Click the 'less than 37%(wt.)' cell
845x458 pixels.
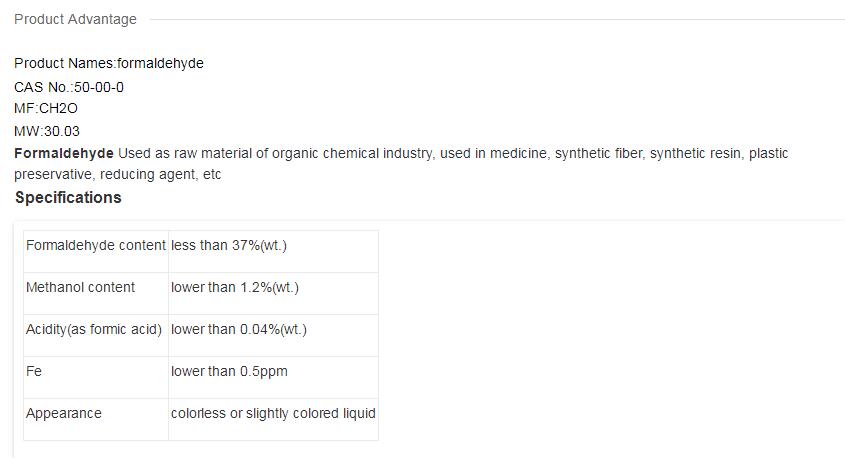point(229,245)
